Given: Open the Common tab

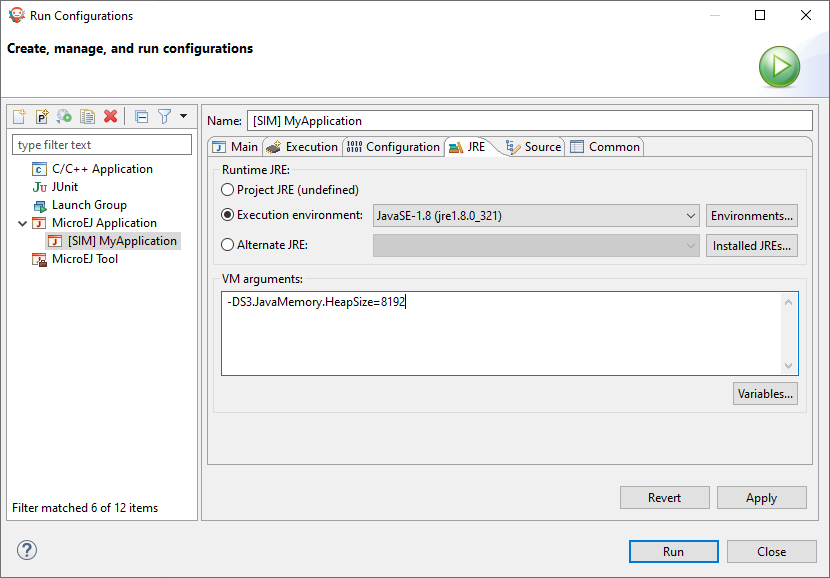Looking at the screenshot, I should point(605,147).
